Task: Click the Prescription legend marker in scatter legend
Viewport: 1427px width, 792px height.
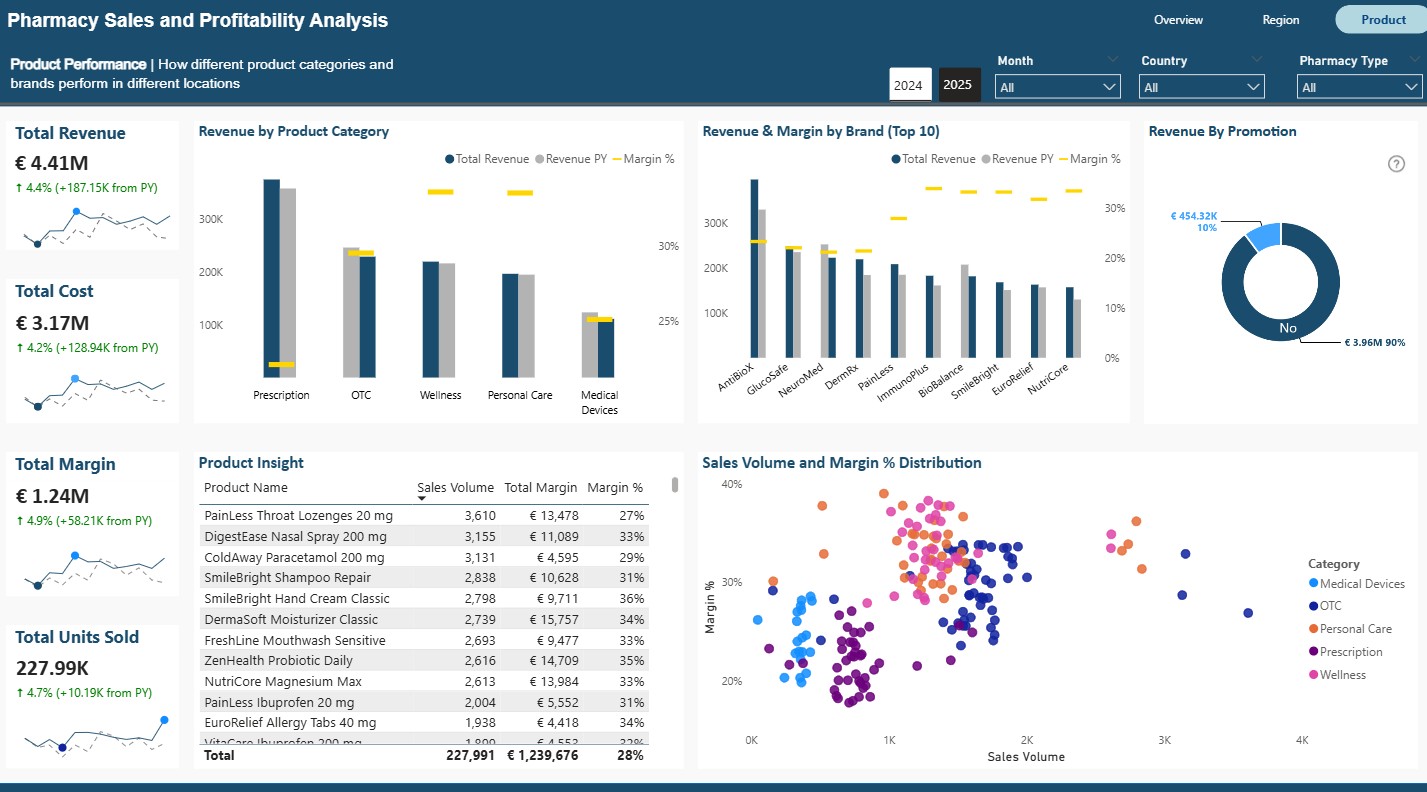Action: pos(1313,652)
